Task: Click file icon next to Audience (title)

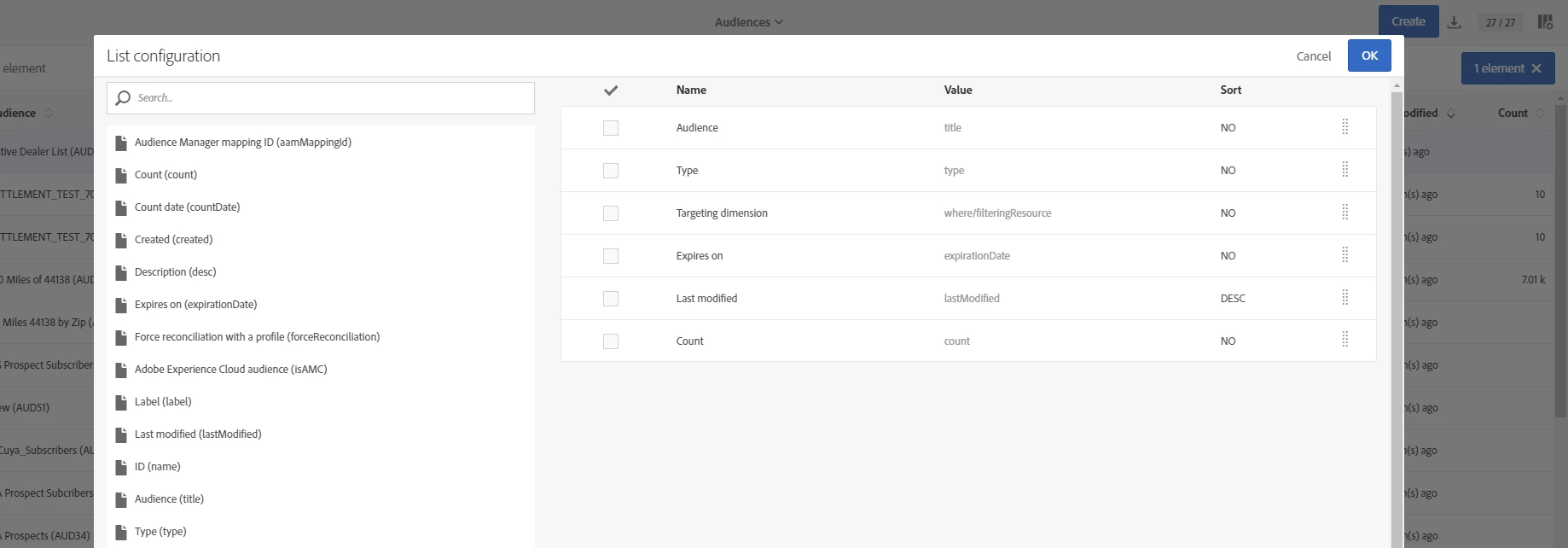Action: (x=121, y=499)
